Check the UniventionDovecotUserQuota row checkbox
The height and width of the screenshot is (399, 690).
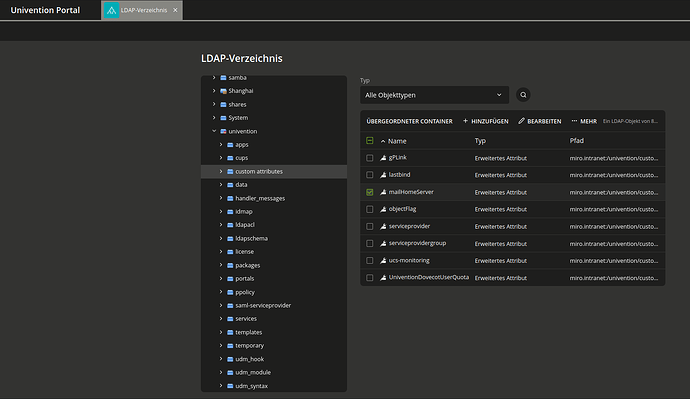pos(370,278)
